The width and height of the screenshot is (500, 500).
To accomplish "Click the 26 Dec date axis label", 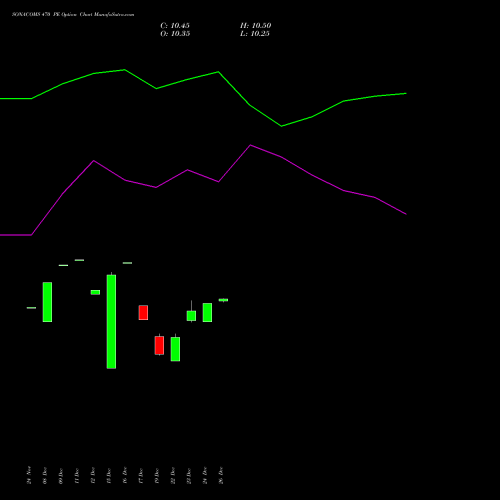I will 221,475.
